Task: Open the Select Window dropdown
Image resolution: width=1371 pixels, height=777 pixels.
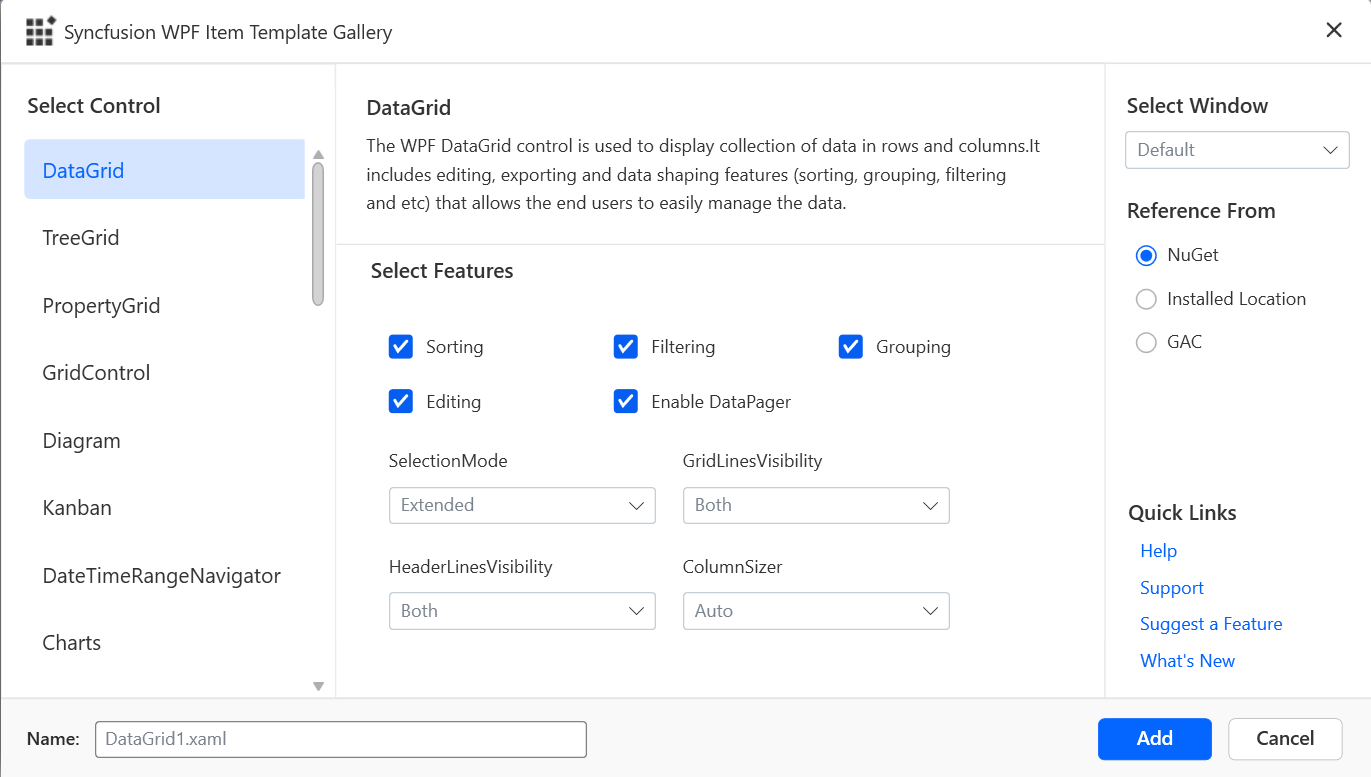Action: pos(1237,150)
